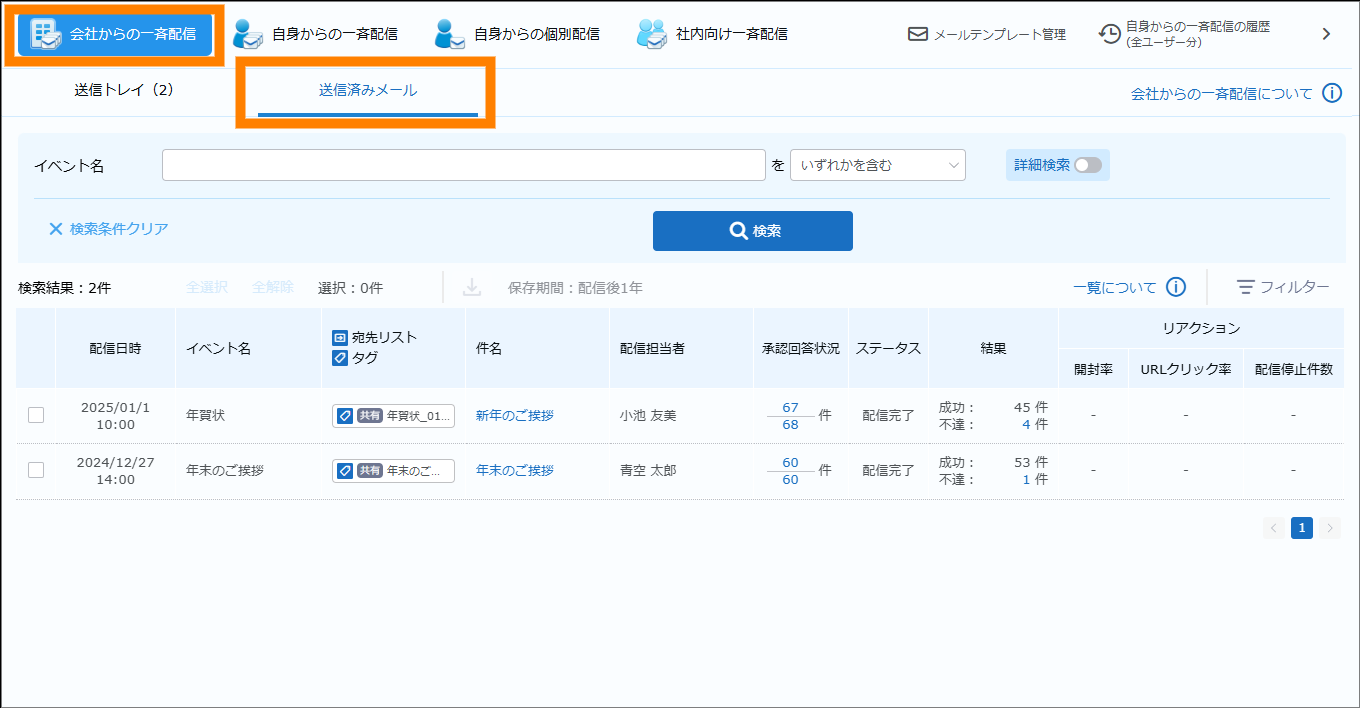The height and width of the screenshot is (708, 1360).
Task: Click info icon next to 一覧について
Action: [1176, 287]
